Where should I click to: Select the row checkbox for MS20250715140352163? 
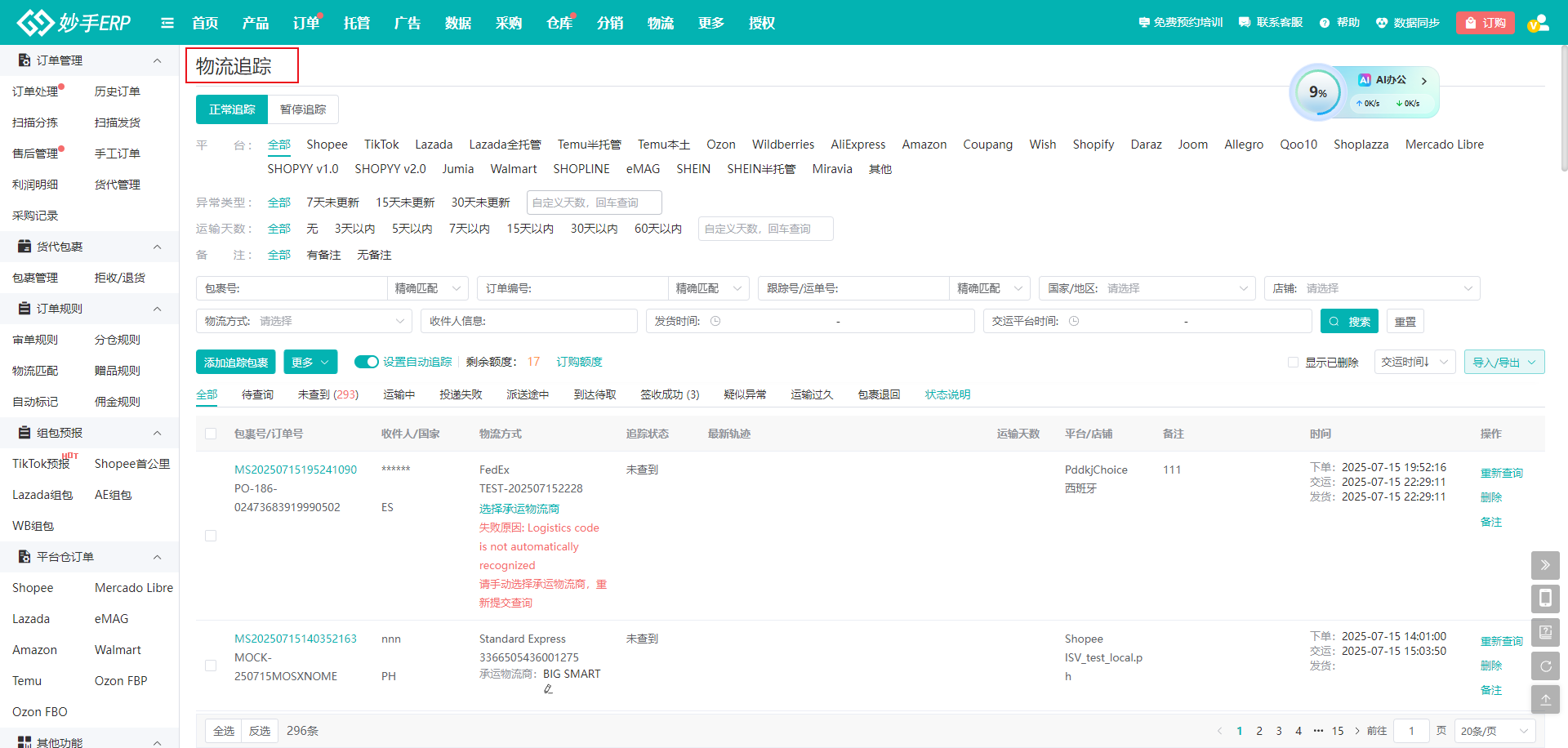click(x=211, y=666)
